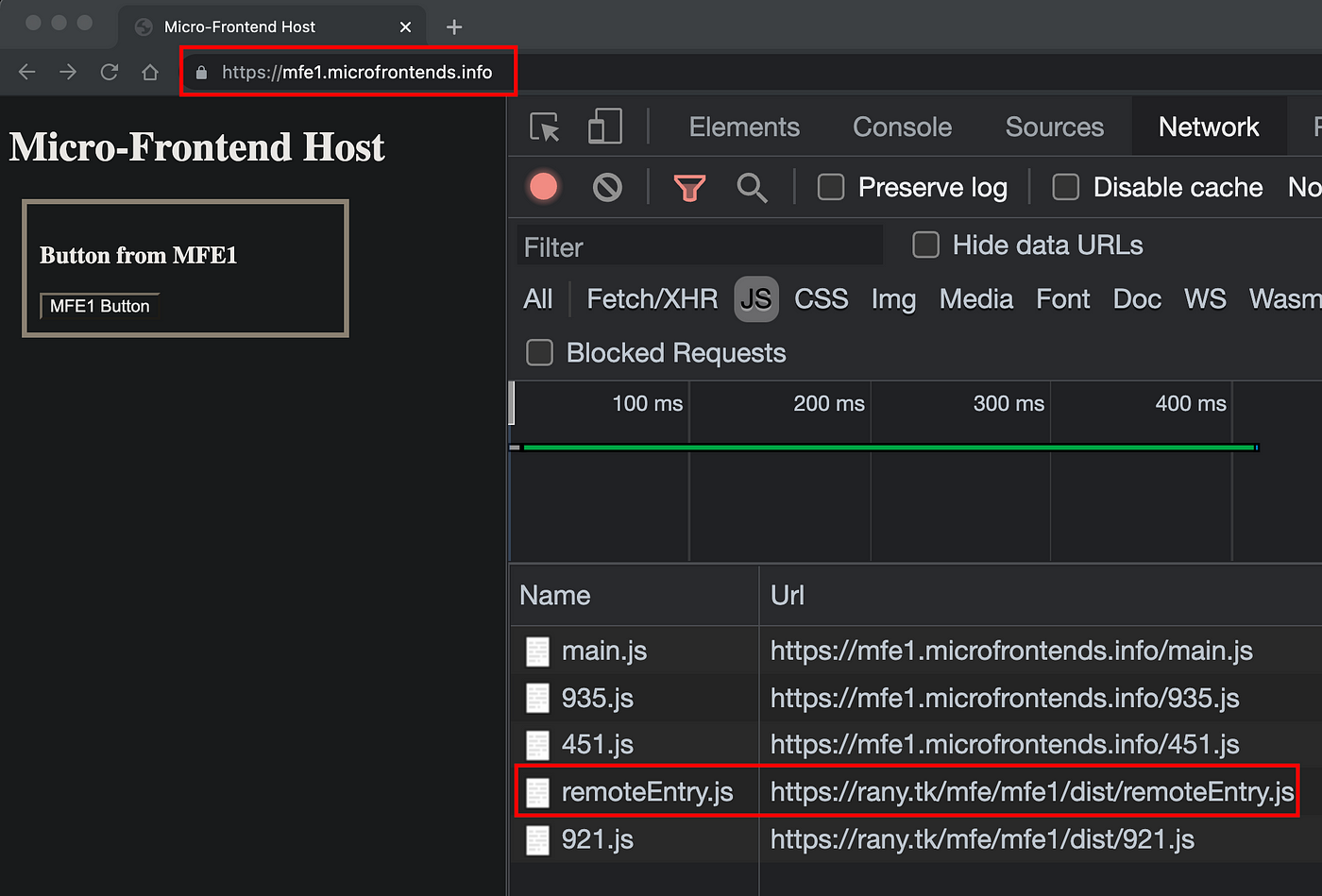The height and width of the screenshot is (896, 1322).
Task: Clear the network log
Action: point(607,187)
